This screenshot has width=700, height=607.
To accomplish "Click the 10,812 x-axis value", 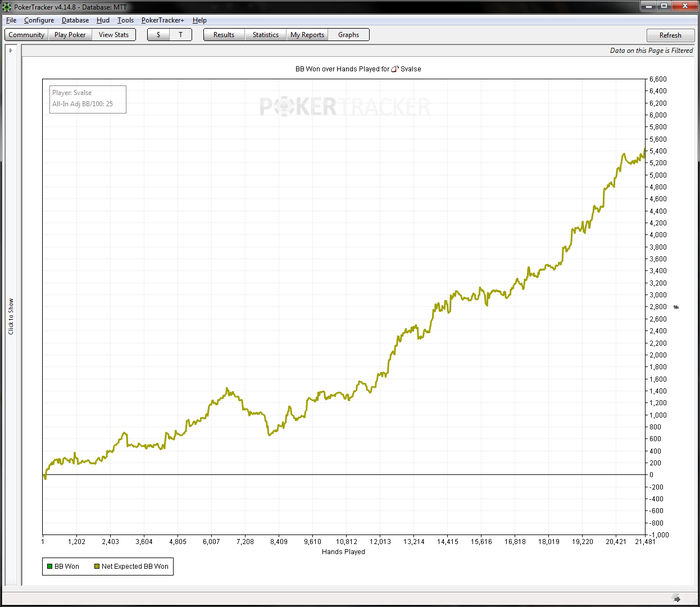I will (346, 542).
